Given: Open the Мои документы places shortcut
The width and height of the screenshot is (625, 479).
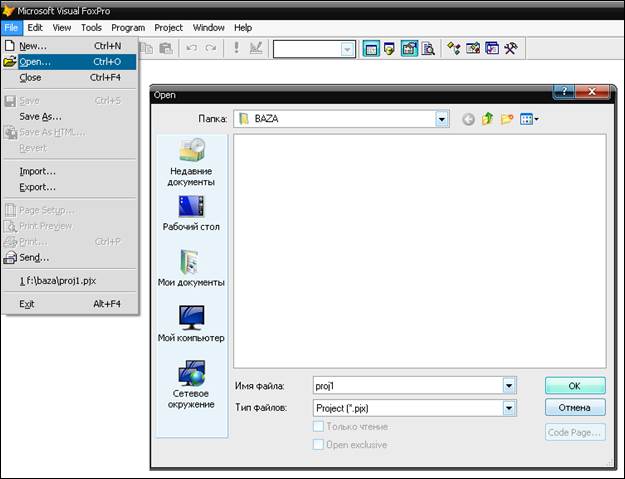Looking at the screenshot, I should point(191,269).
